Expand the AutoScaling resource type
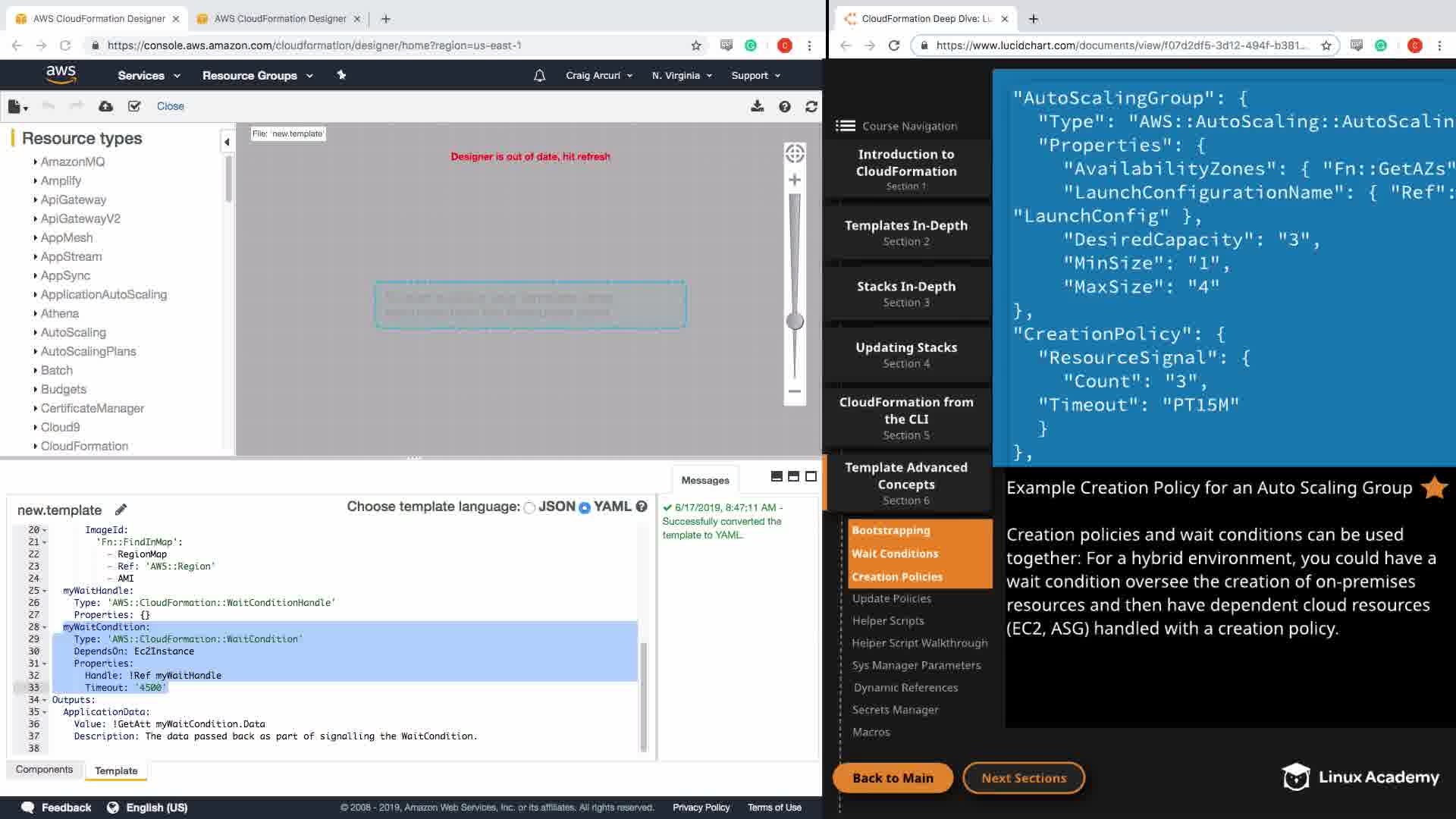This screenshot has width=1456, height=819. point(73,332)
